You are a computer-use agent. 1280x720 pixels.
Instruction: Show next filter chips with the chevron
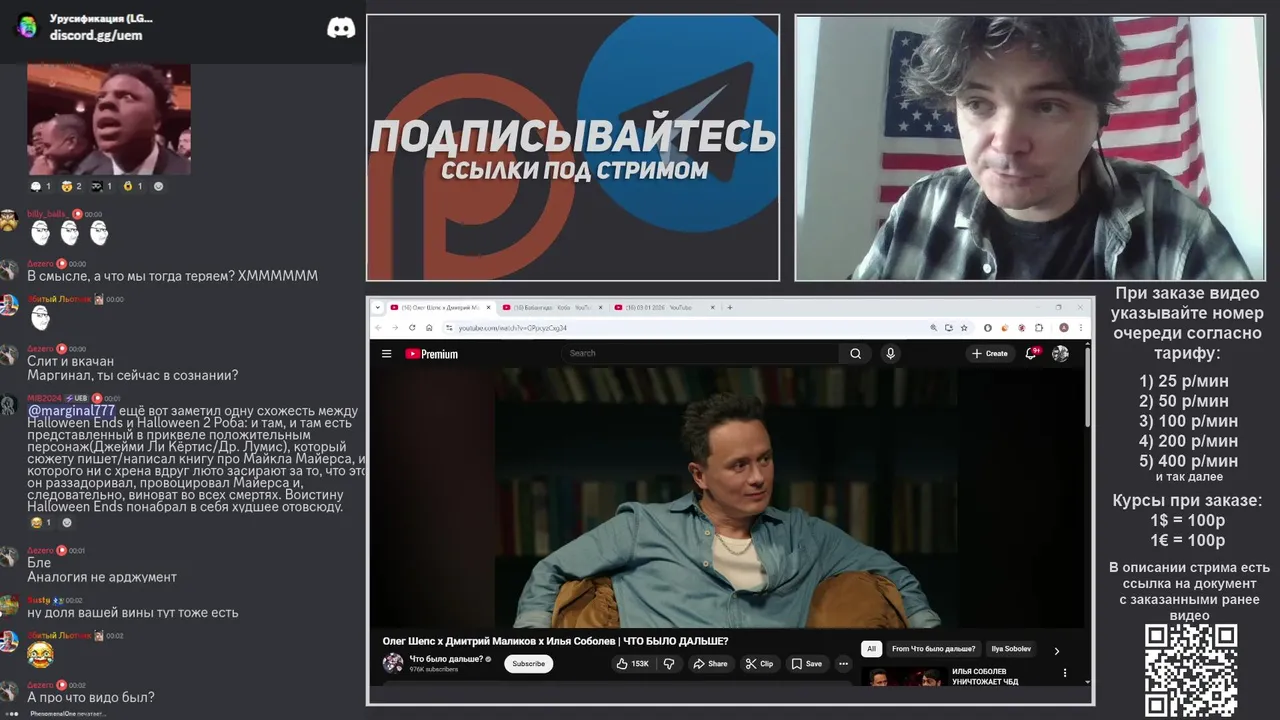pyautogui.click(x=1056, y=651)
